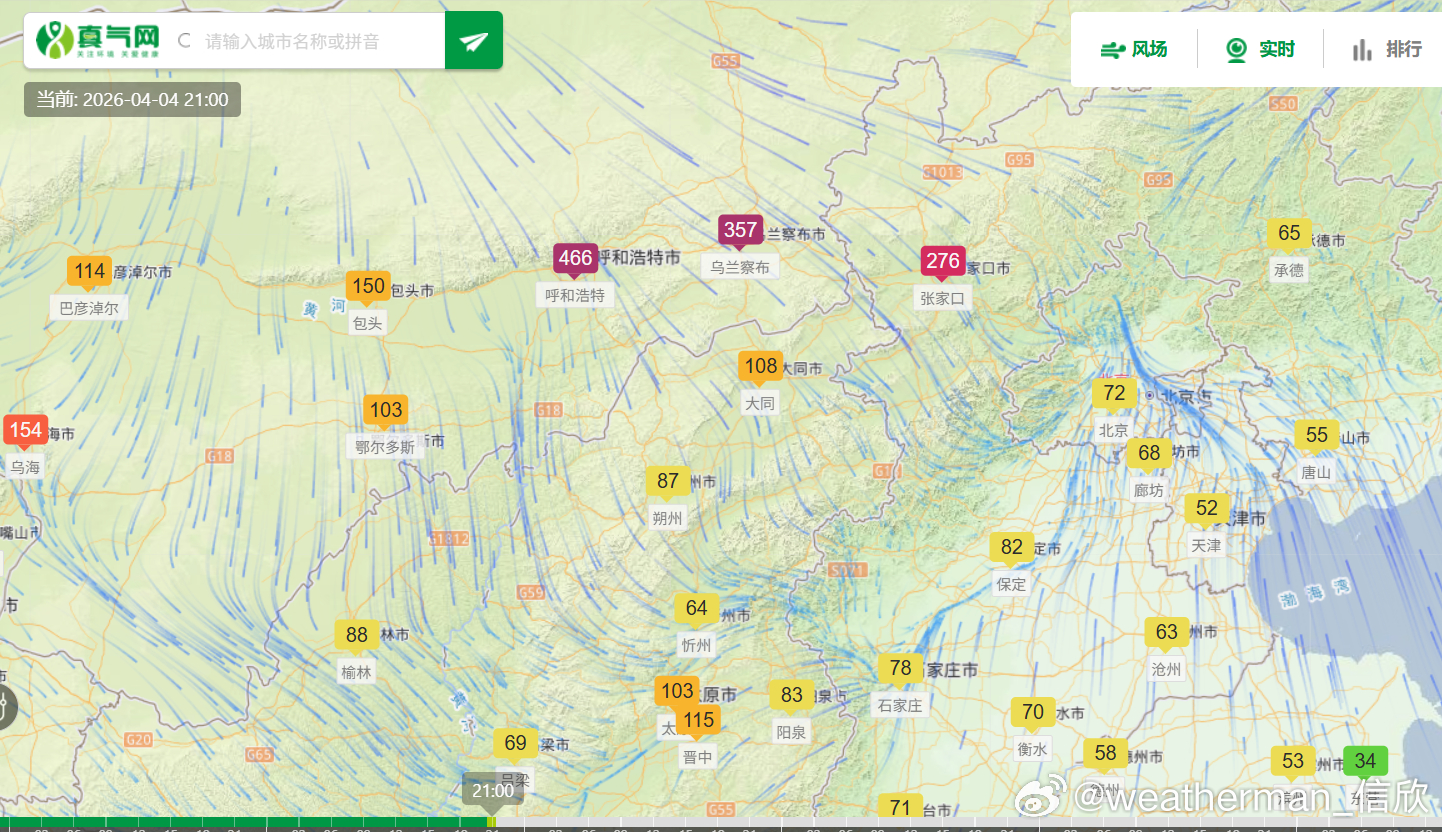Select the 115 AQI marker for 晋中
1442x832 pixels.
(698, 720)
